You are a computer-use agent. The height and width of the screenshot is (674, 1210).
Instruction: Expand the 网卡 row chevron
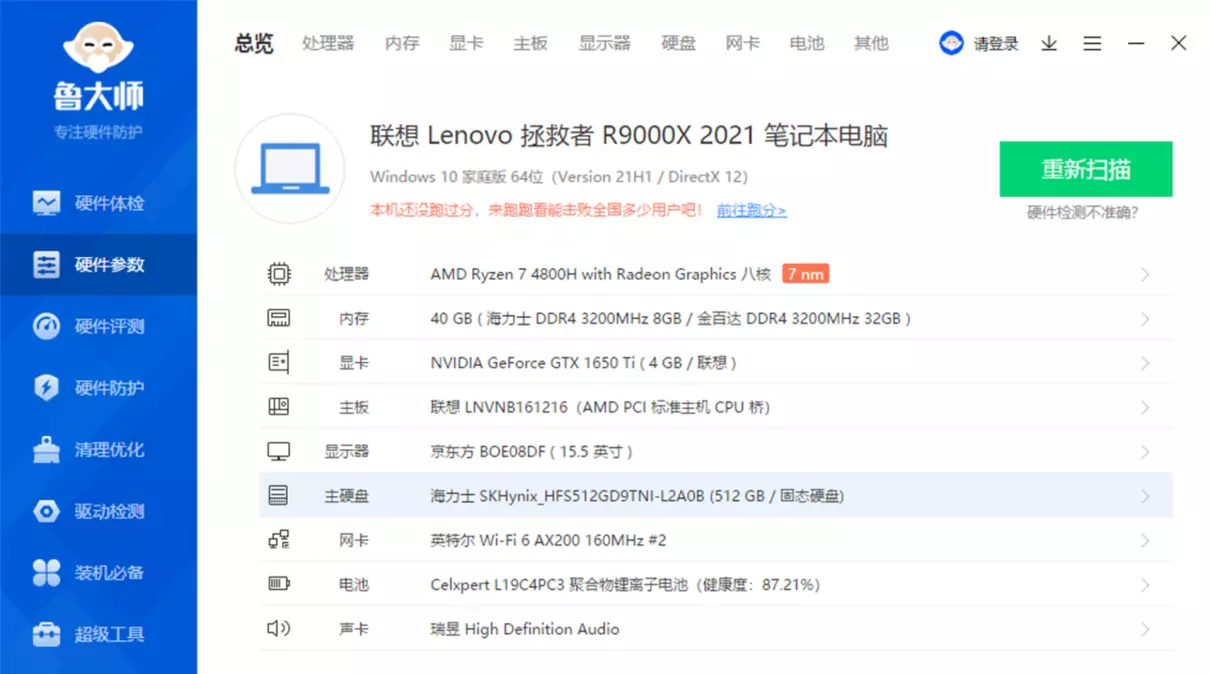1145,540
